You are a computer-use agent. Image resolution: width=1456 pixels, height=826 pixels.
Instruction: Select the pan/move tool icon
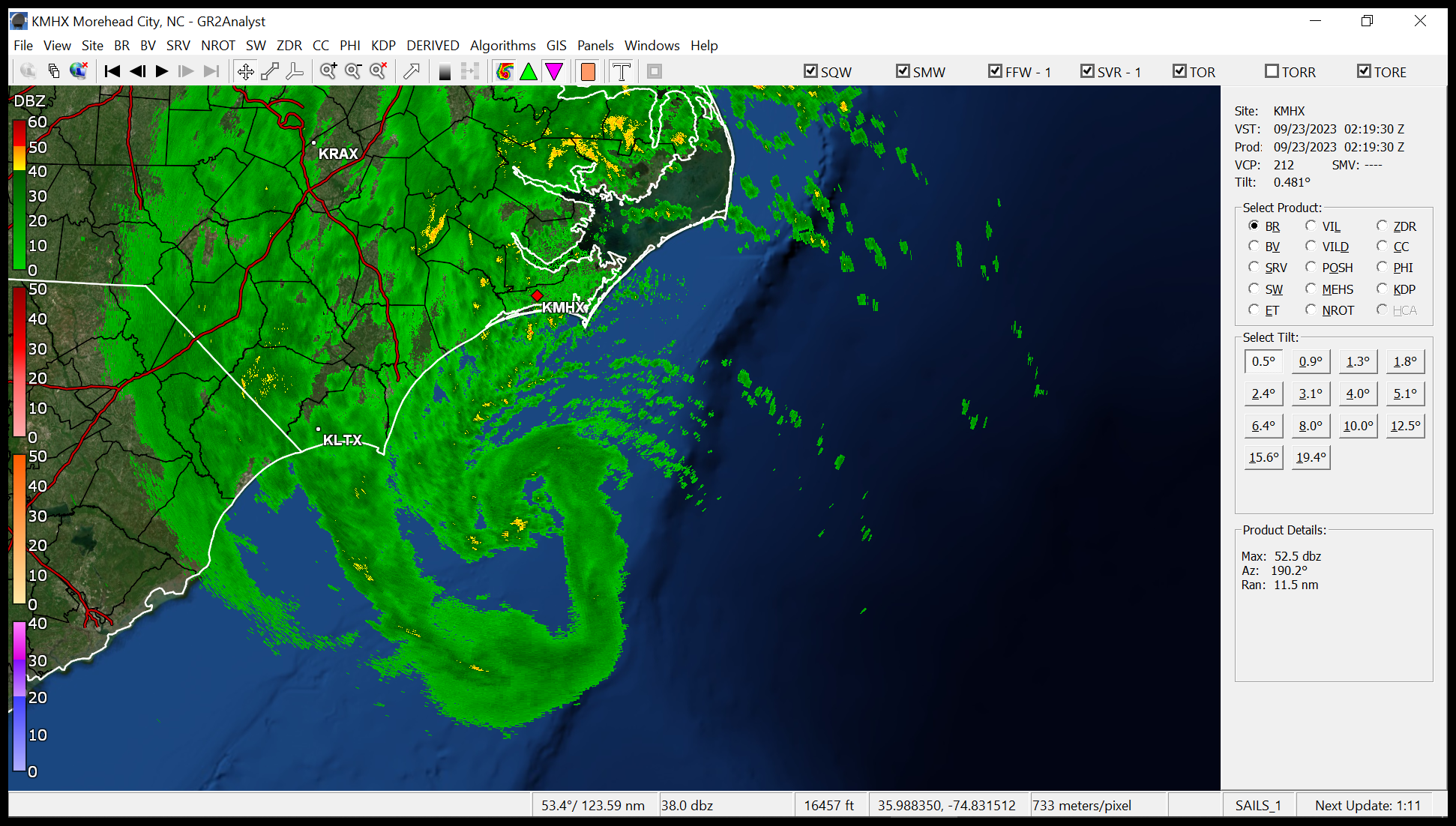pyautogui.click(x=245, y=71)
